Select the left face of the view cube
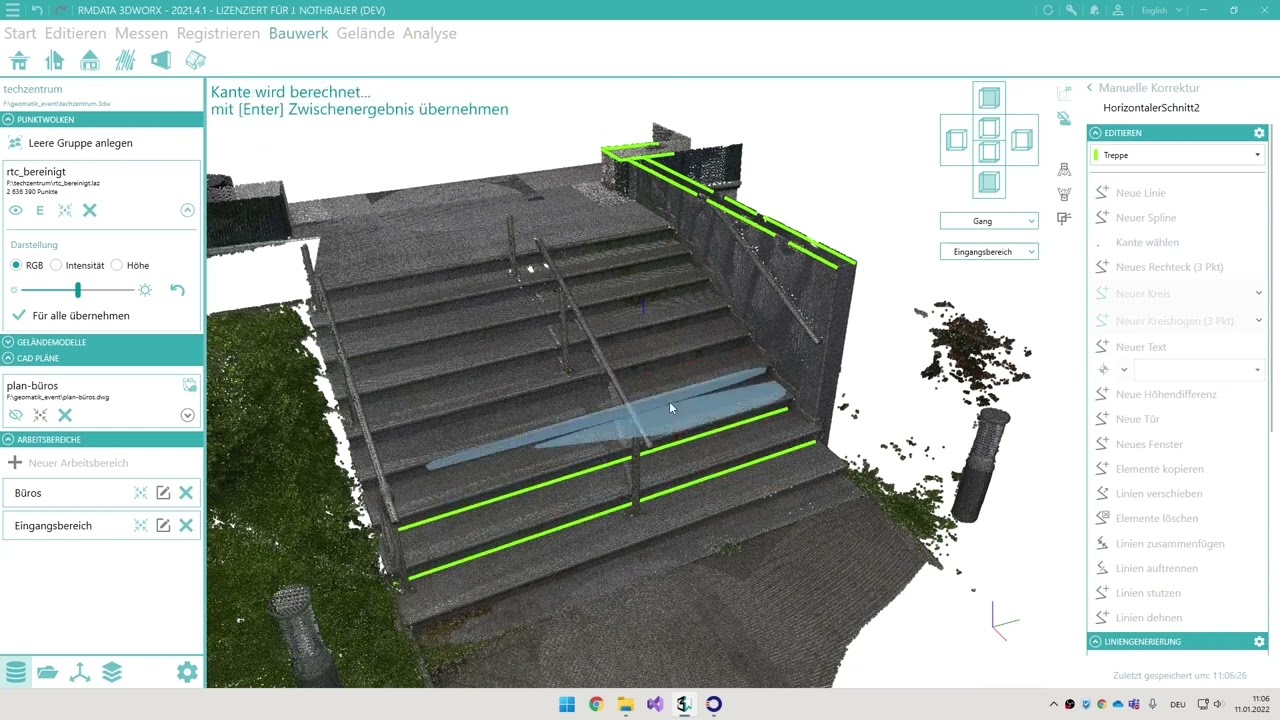This screenshot has height=720, width=1280. 957,140
